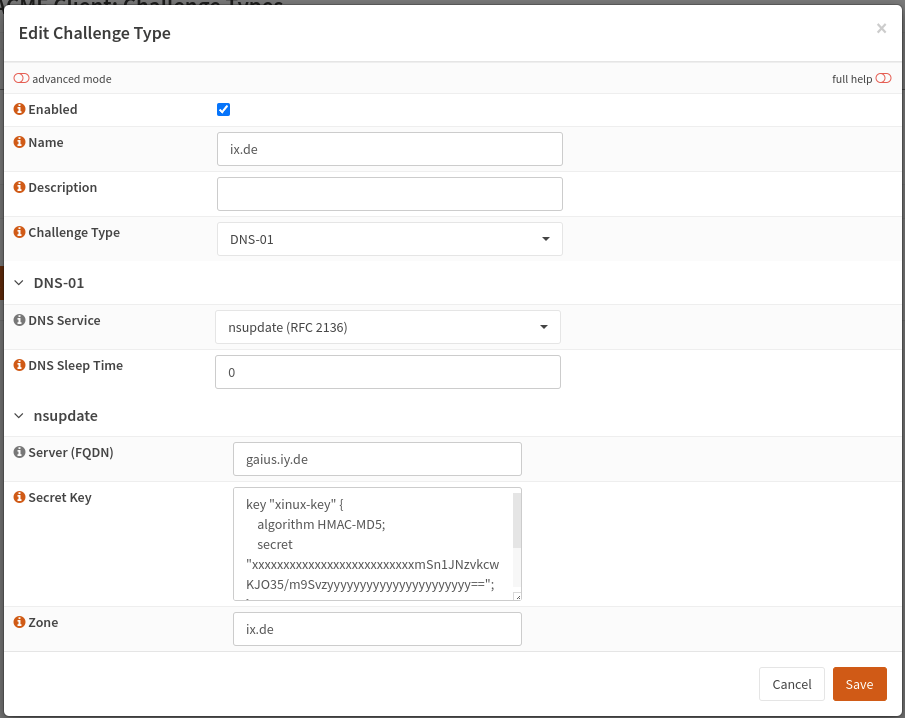Click the DNS Sleep Time info icon
The width and height of the screenshot is (905, 718).
click(19, 365)
